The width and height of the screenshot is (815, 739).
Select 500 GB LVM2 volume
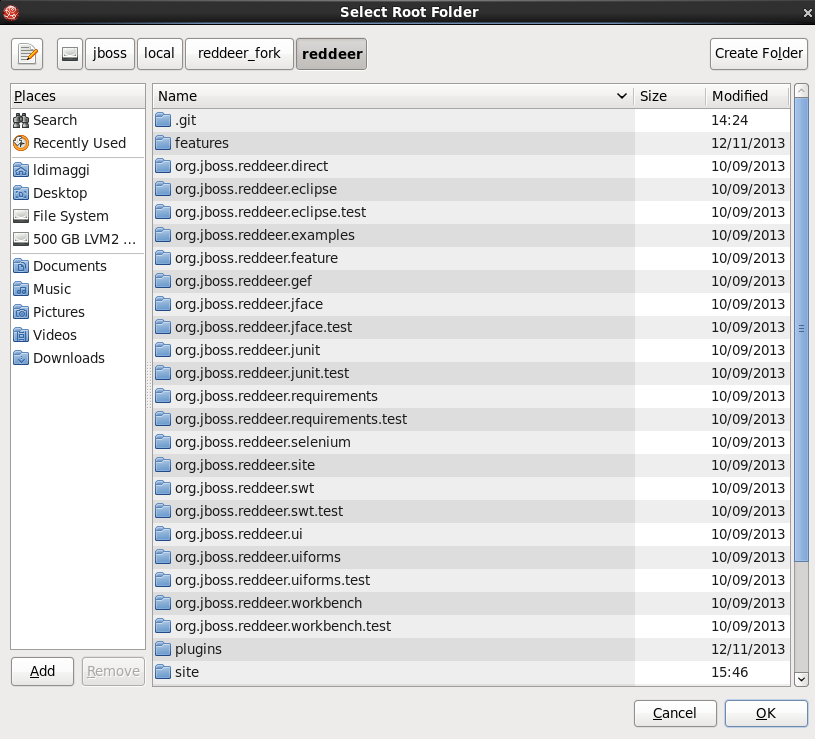coord(78,239)
